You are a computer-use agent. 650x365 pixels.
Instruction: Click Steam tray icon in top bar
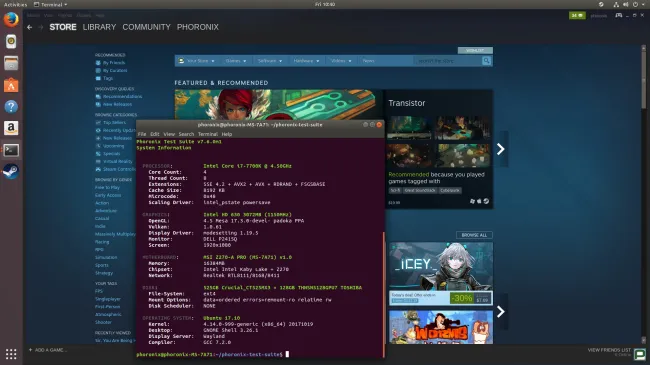click(x=601, y=4)
